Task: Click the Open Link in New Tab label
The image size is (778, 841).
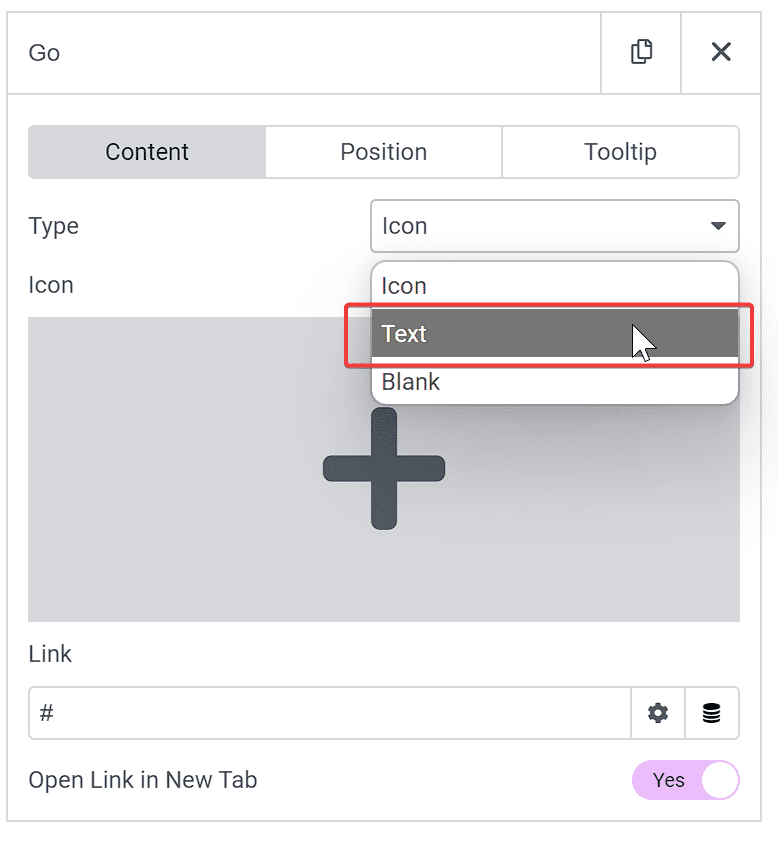Action: pos(143,780)
